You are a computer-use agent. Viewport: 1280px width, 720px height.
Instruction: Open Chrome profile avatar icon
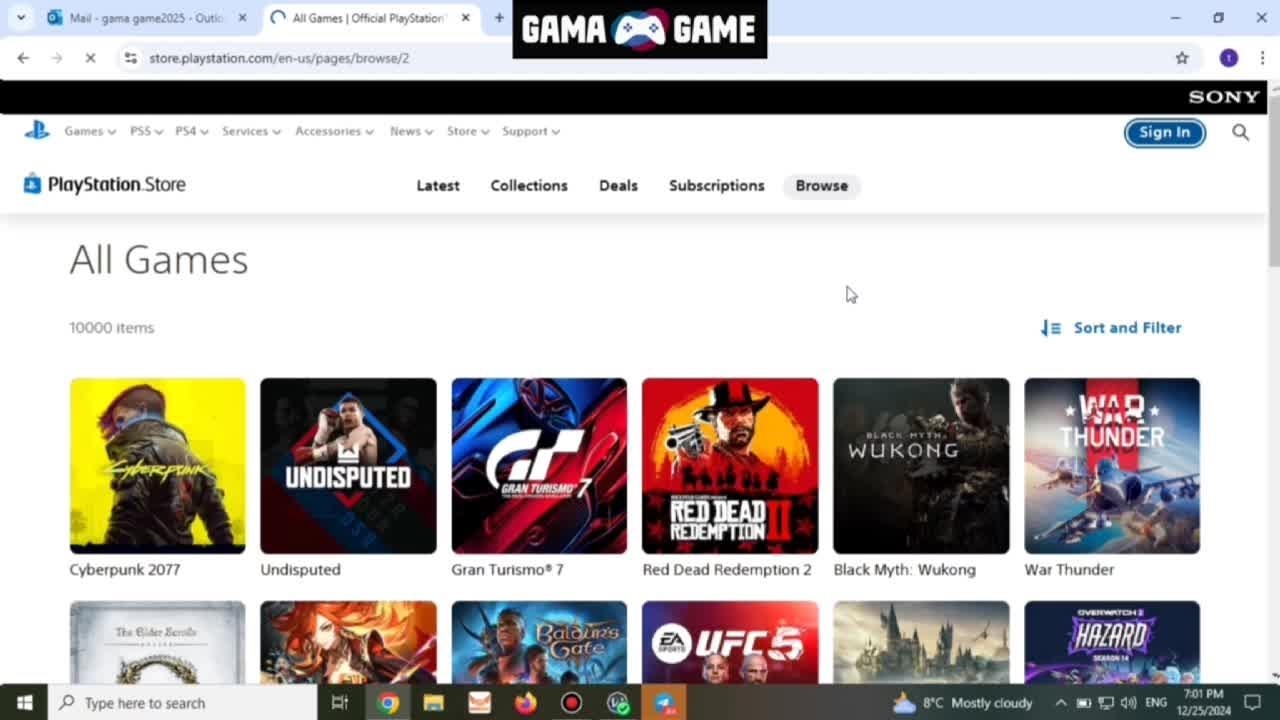[1228, 58]
